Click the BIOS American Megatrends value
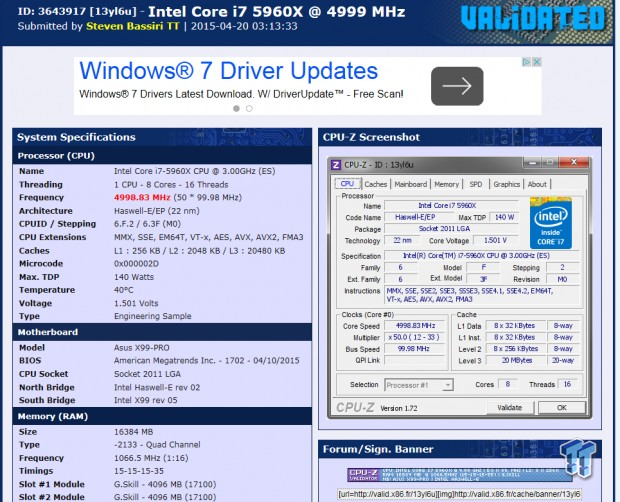This screenshot has height=502, width=620. (x=207, y=360)
